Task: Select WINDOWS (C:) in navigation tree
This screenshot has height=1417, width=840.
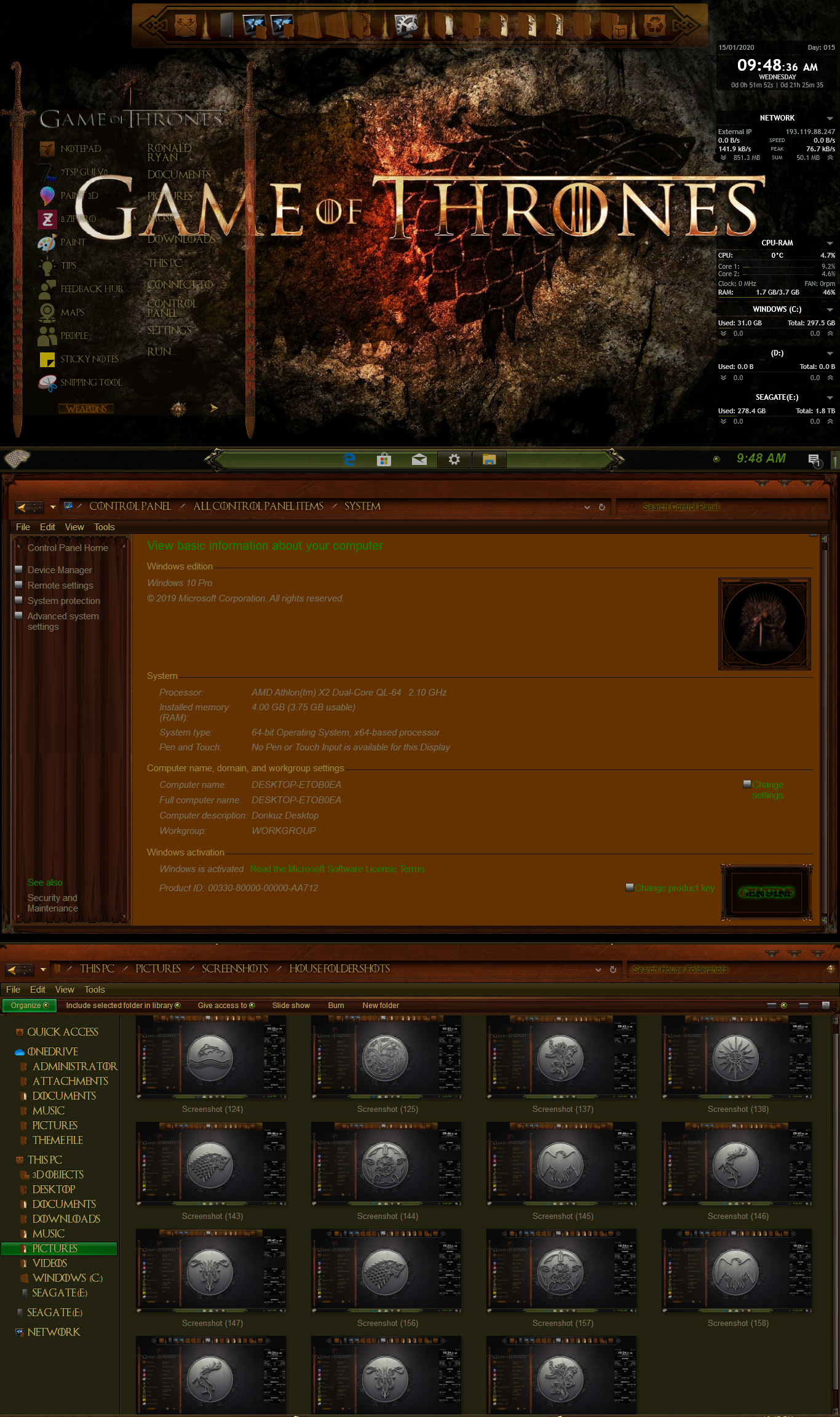Action: 67,1278
